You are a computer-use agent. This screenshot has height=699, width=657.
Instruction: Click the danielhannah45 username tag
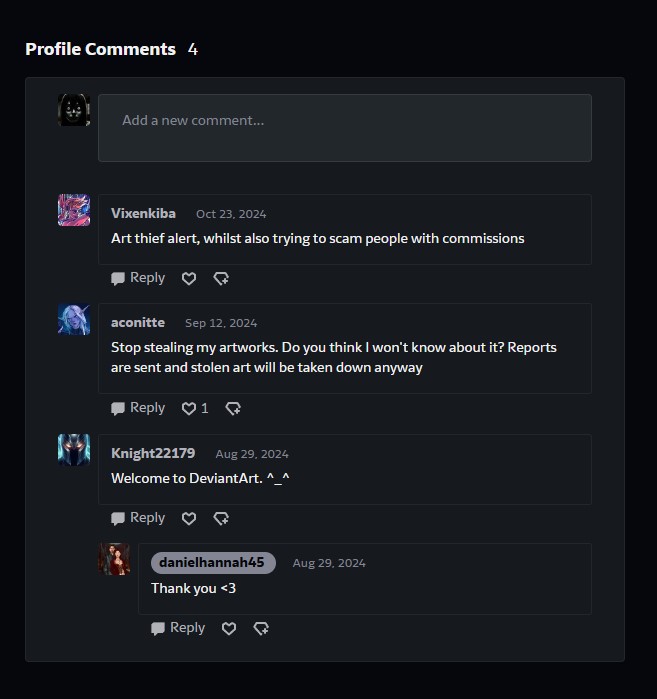click(x=212, y=563)
